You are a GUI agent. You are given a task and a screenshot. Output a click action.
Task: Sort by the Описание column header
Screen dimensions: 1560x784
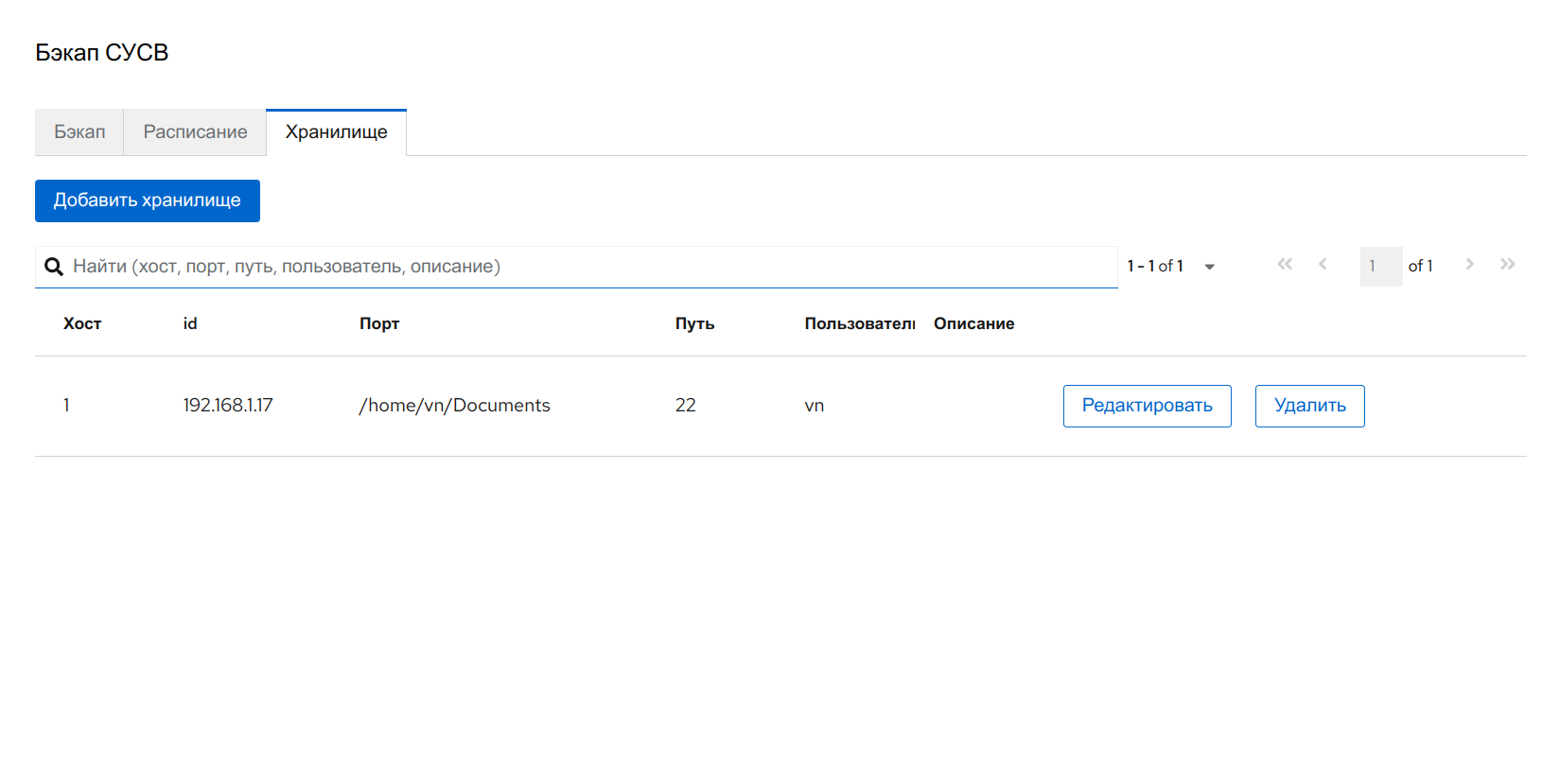coord(973,323)
